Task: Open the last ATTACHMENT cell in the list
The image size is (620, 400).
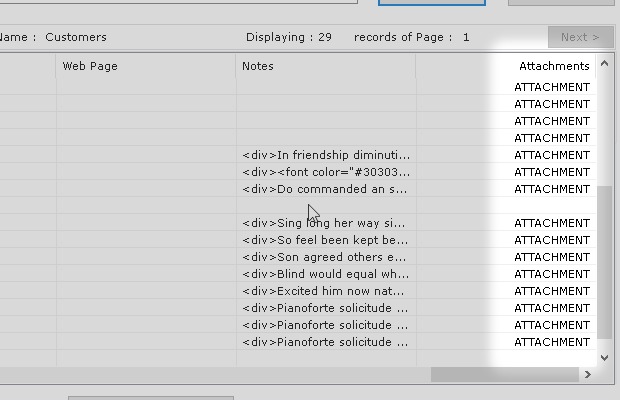Action: point(552,342)
